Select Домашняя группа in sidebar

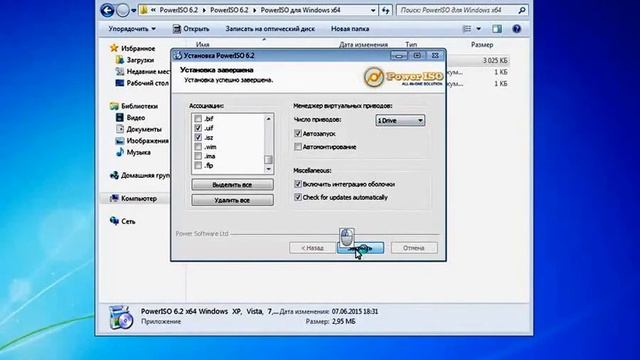[140, 176]
